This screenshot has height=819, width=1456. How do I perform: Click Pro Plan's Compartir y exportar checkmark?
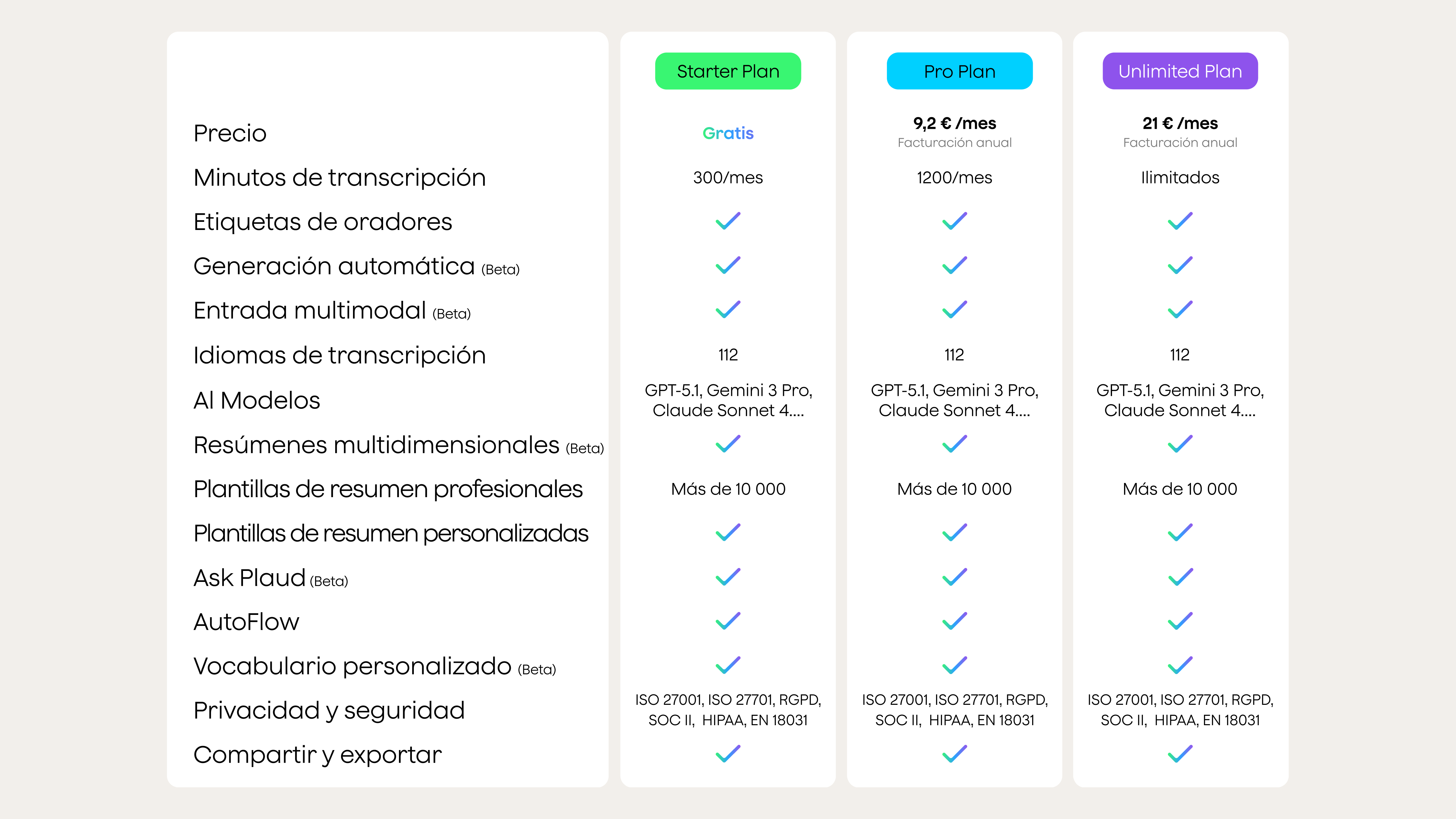[x=954, y=754]
